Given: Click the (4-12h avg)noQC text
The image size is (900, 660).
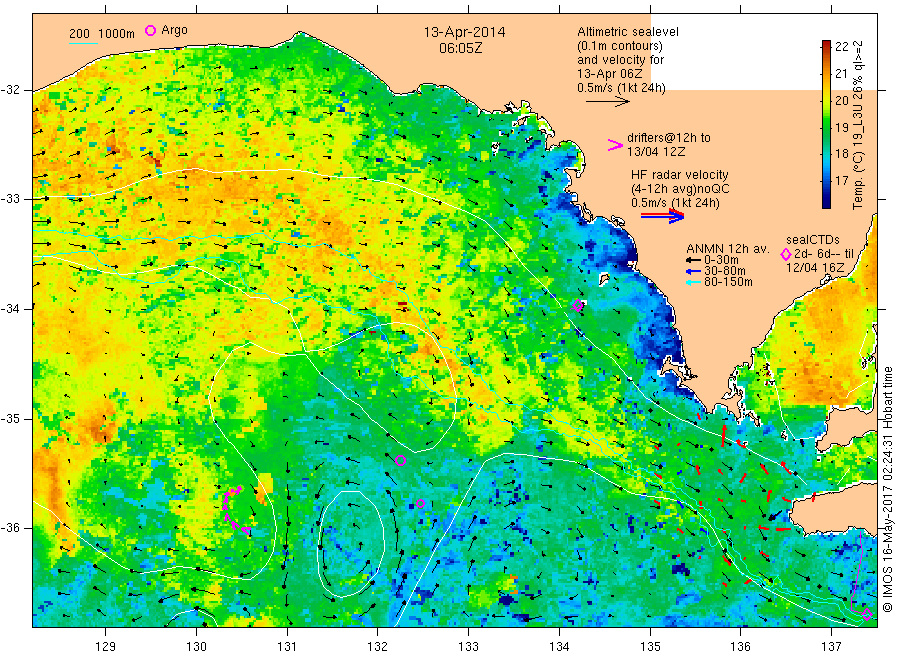Looking at the screenshot, I should (x=681, y=189).
